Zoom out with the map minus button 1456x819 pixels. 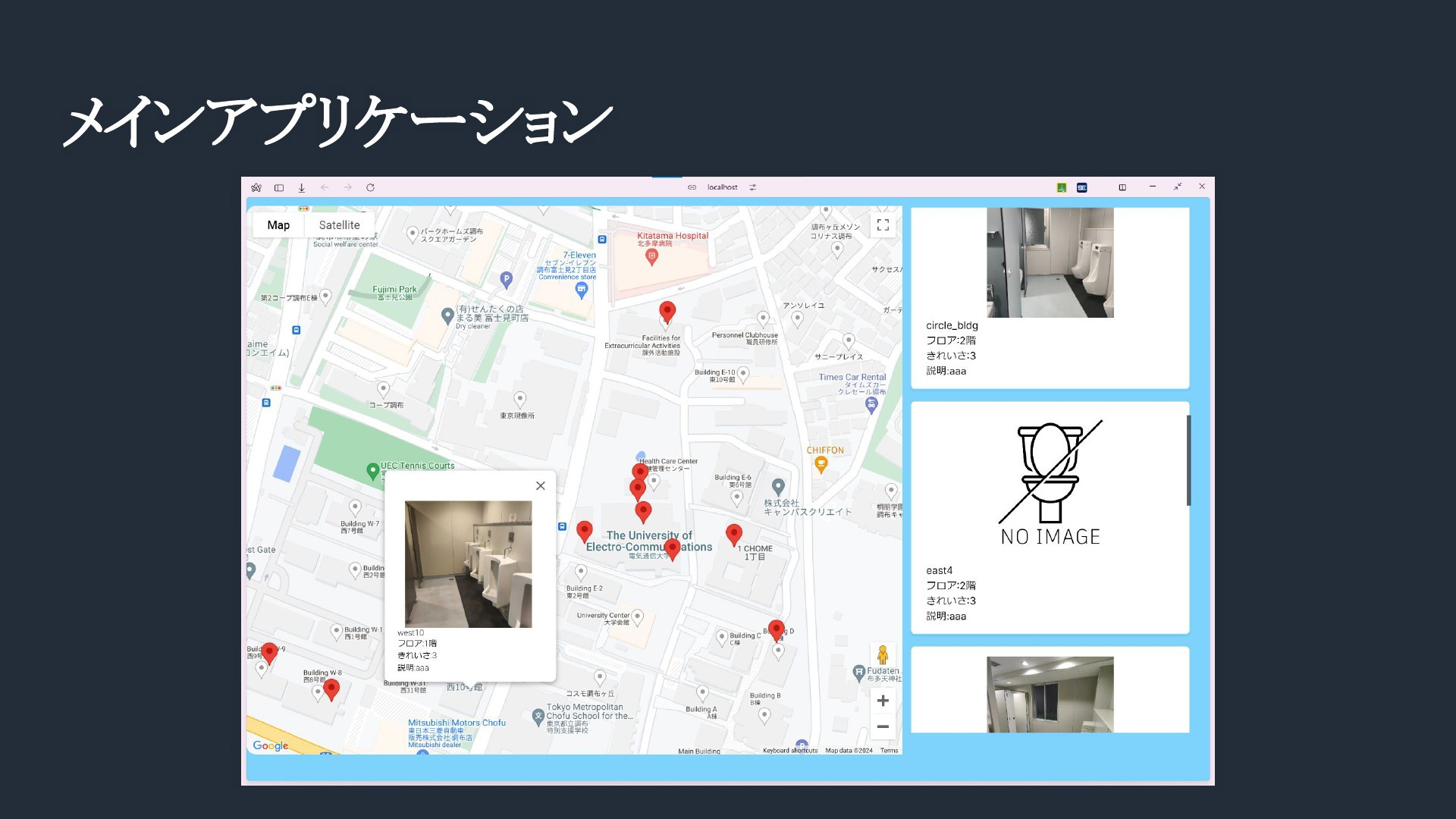click(883, 726)
